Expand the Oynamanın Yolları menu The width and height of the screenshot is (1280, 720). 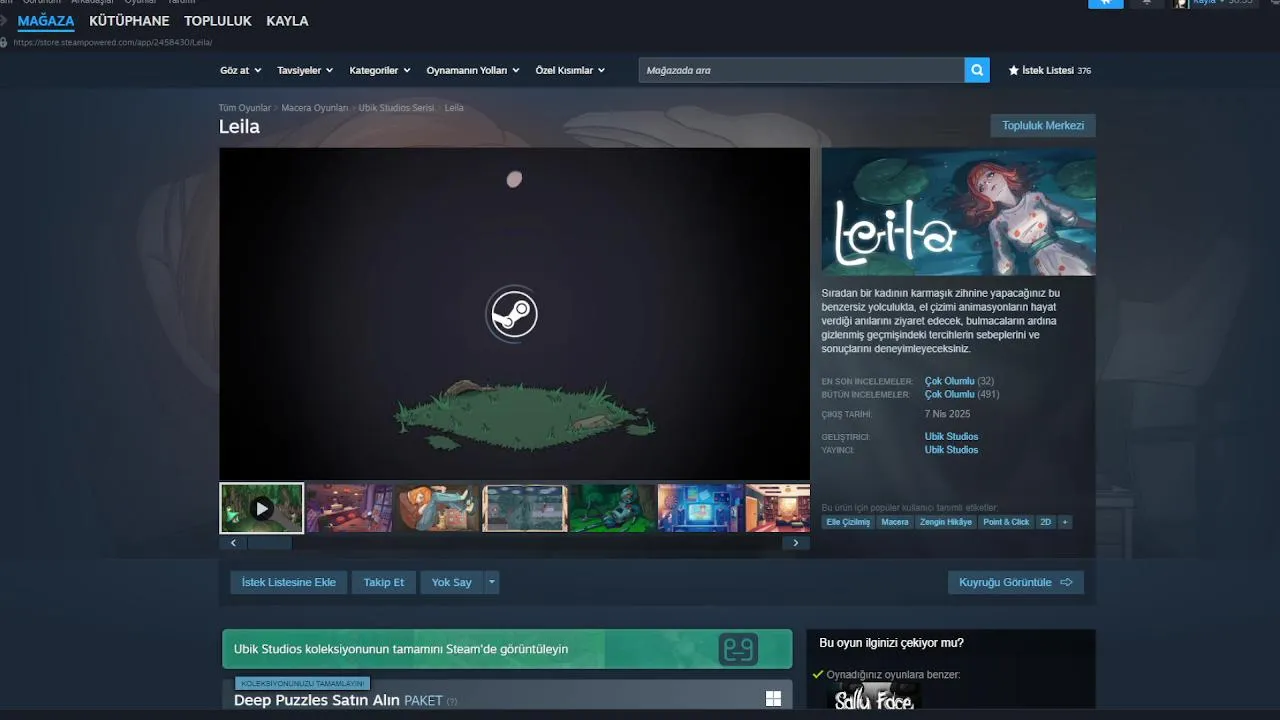pyautogui.click(x=473, y=70)
